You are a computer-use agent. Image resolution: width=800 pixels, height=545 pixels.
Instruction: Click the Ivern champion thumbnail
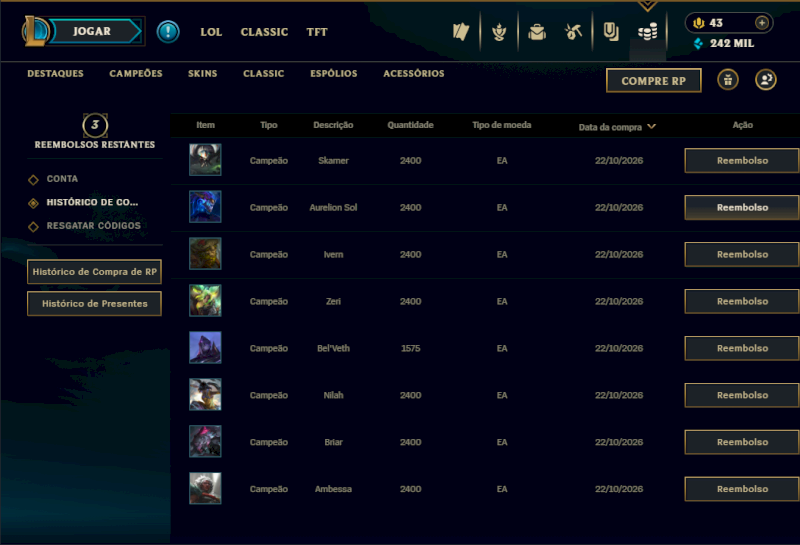click(205, 254)
